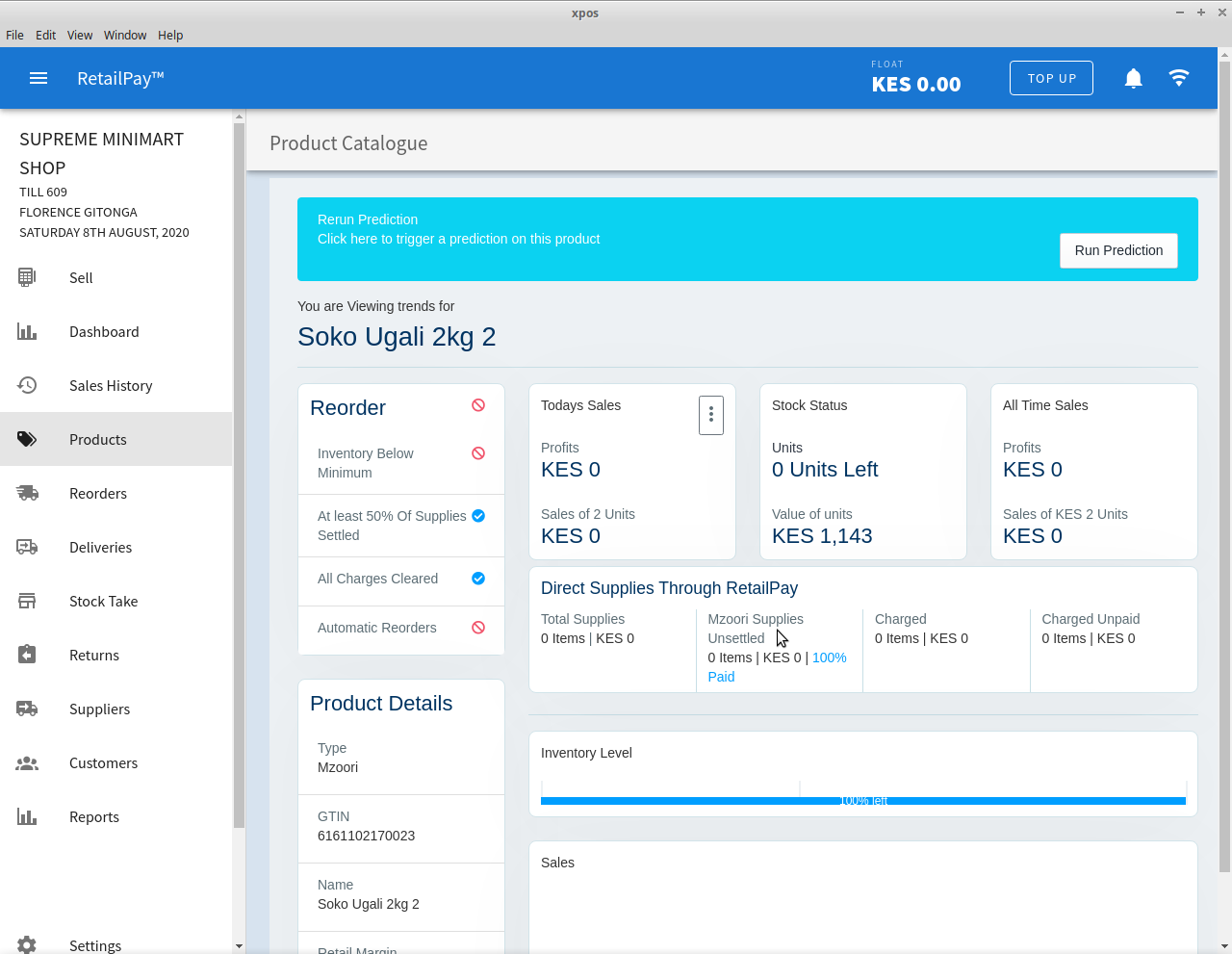
Task: Go to Deliveries
Action: (x=116, y=547)
